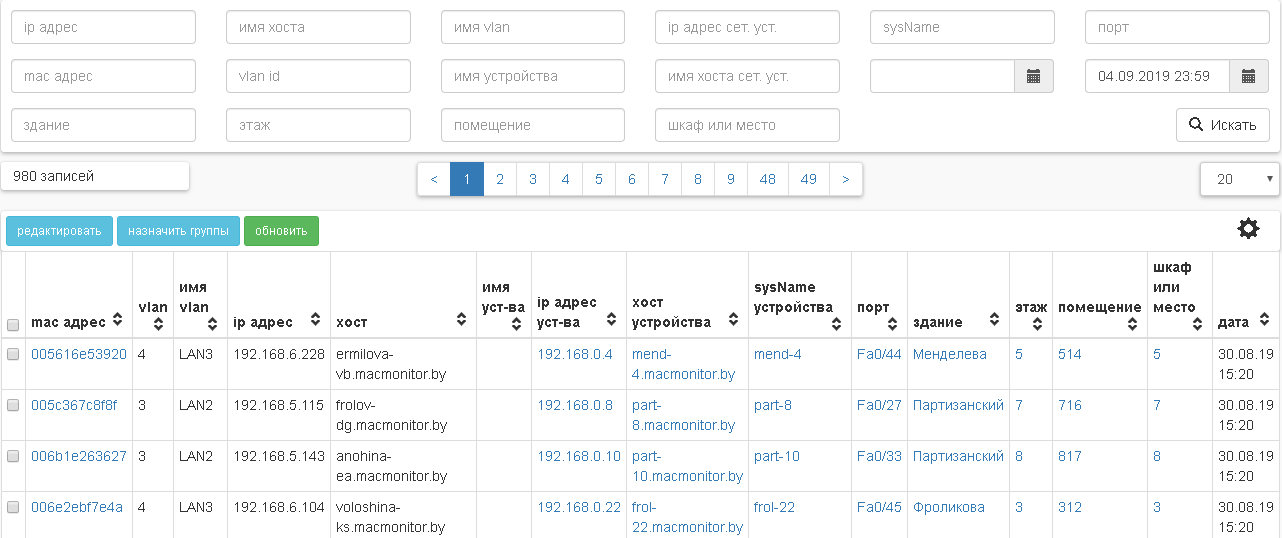This screenshot has width=1282, height=538.
Task: Click calendar icon beside the empty date field
Action: [x=1034, y=76]
